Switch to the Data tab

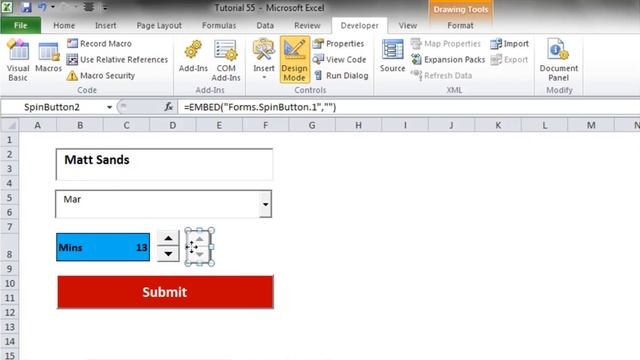click(x=265, y=25)
